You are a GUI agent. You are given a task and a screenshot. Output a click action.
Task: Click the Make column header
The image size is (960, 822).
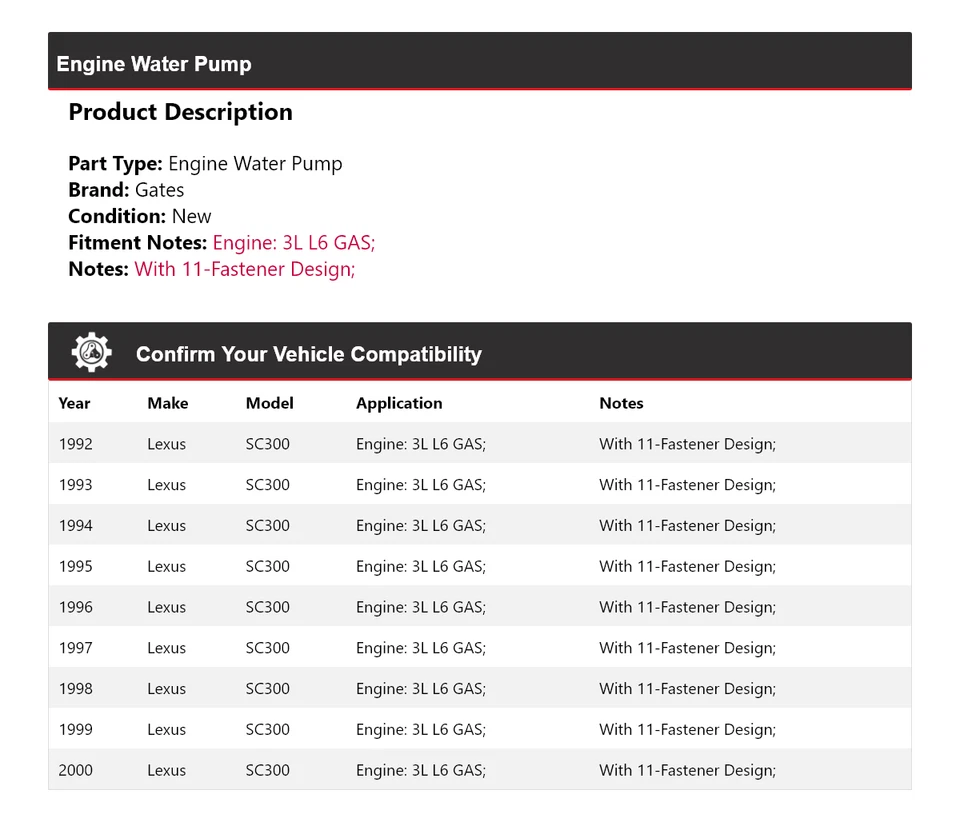167,403
